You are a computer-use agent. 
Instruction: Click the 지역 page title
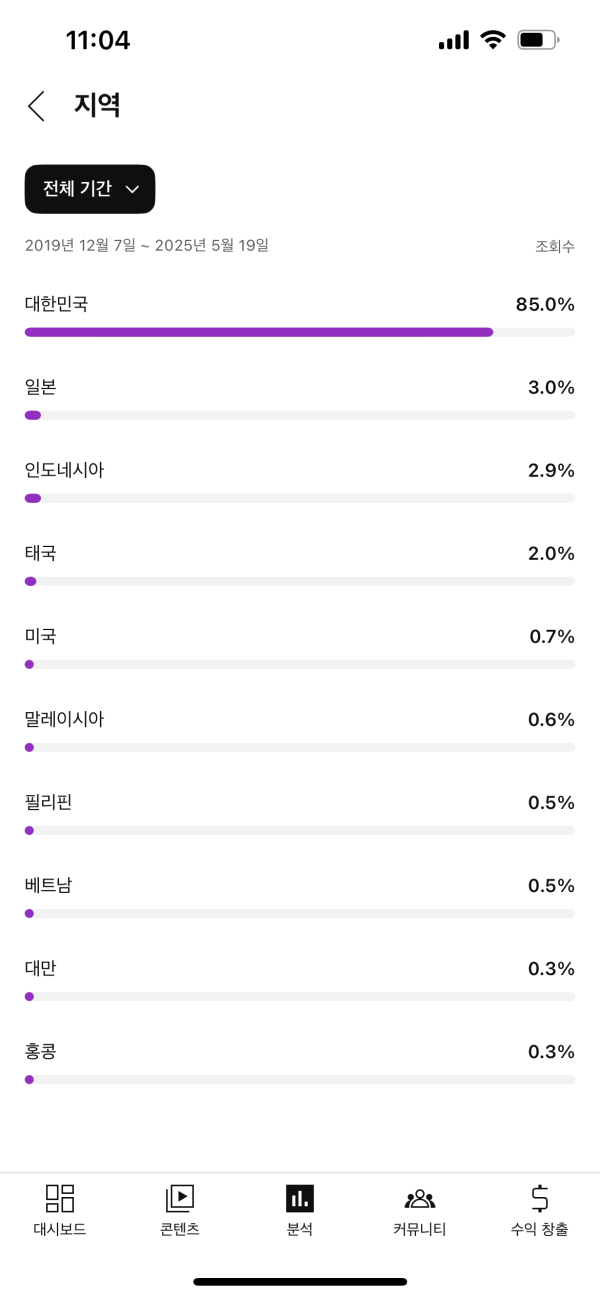(x=97, y=106)
